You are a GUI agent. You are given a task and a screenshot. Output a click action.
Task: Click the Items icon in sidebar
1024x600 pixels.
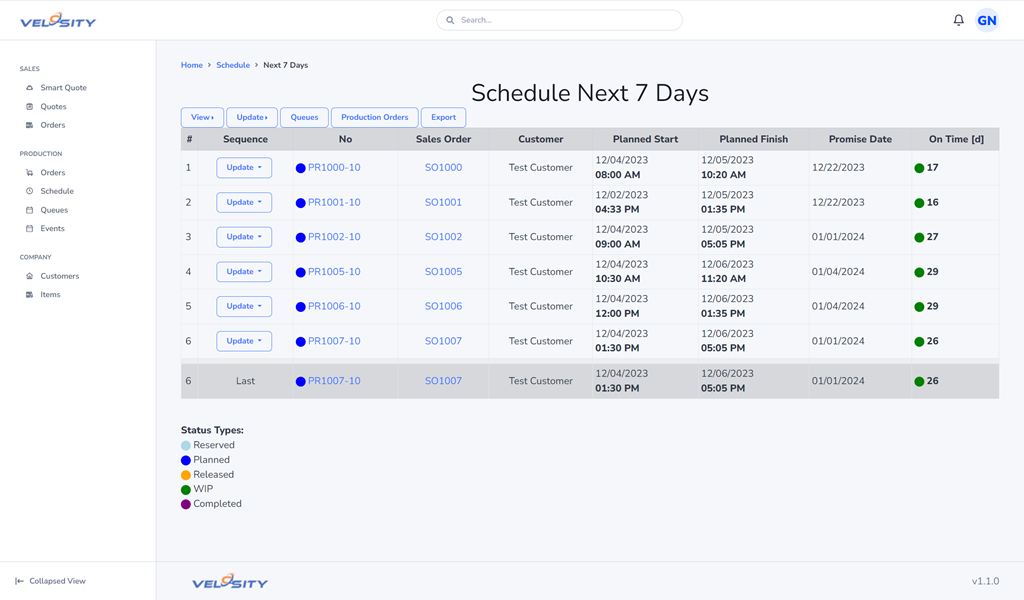(x=29, y=295)
